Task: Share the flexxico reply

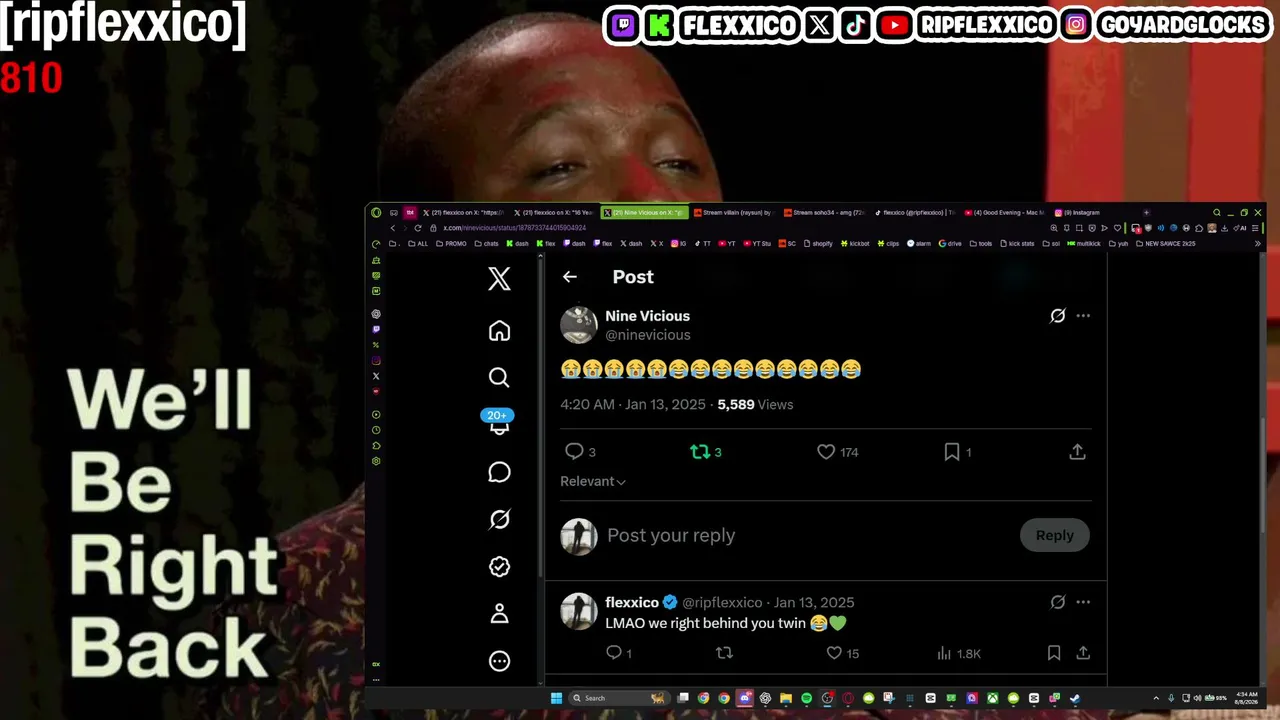Action: (x=1083, y=653)
